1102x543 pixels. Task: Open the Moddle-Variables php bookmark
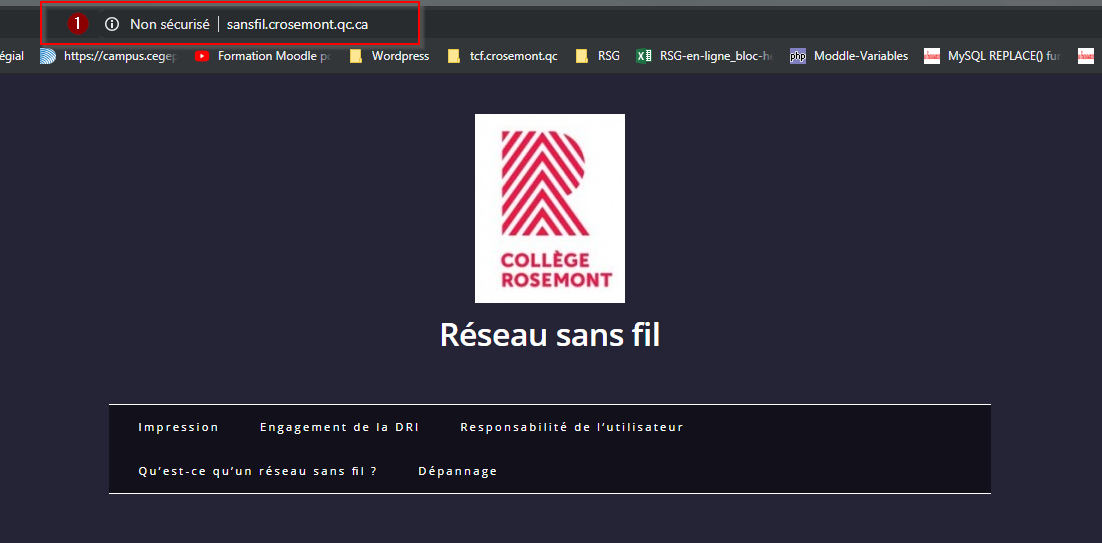click(849, 56)
